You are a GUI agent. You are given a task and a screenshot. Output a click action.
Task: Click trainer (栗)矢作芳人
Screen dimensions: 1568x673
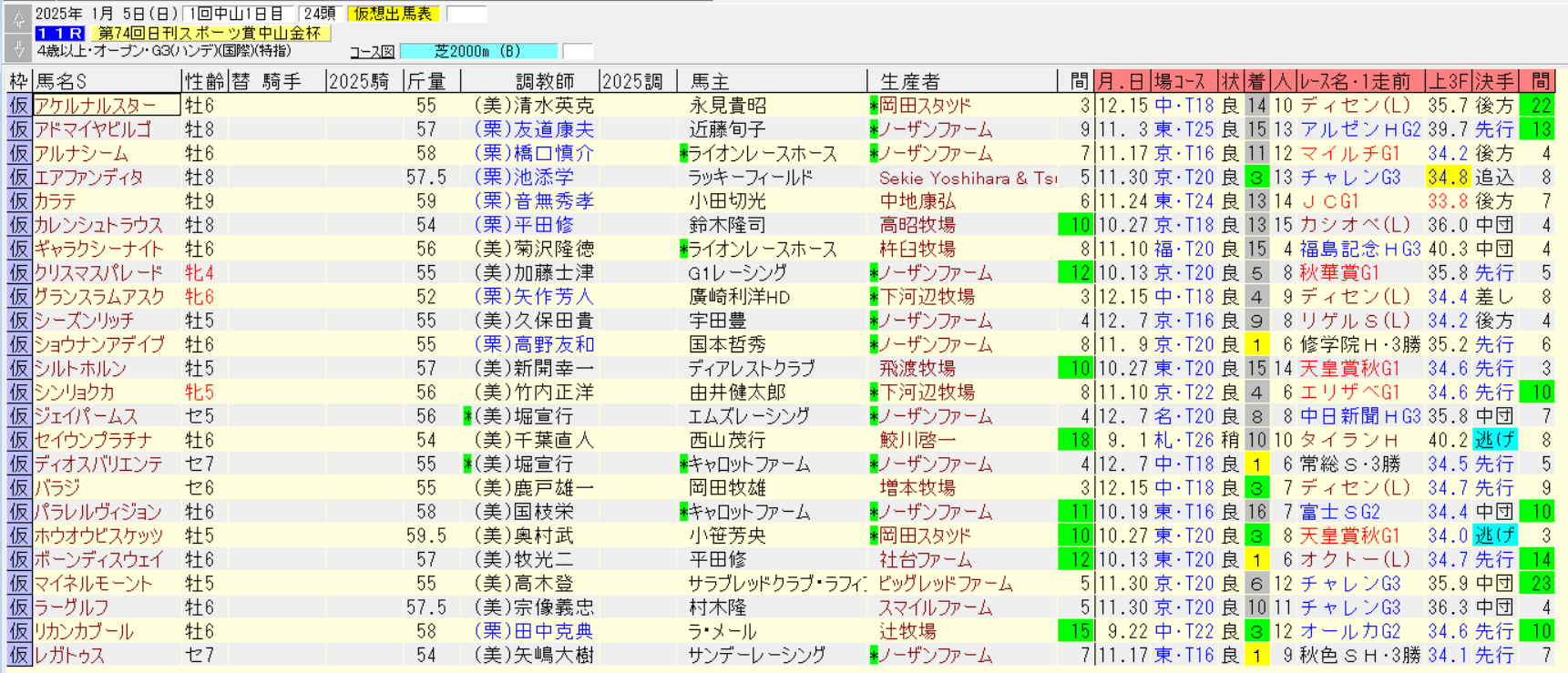pos(534,296)
